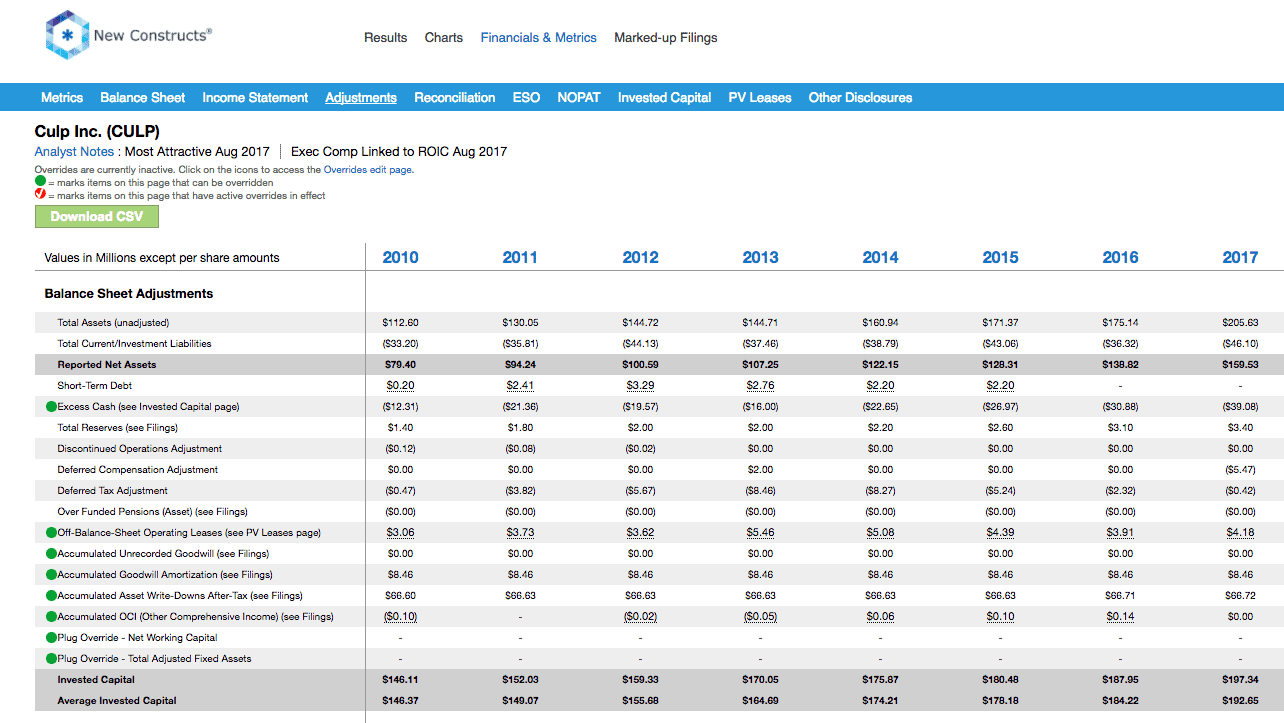The image size is (1284, 723).
Task: Click green icon beside Accumulated Unrecorded Goodwill
Action: (x=51, y=554)
